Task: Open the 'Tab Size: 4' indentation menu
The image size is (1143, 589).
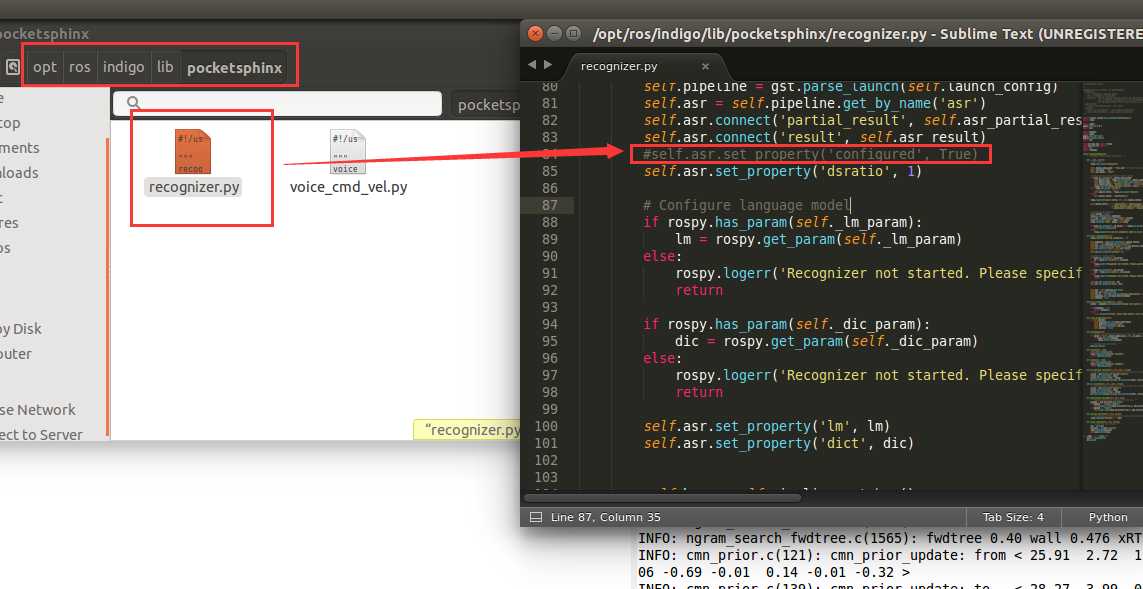Action: (x=1013, y=517)
